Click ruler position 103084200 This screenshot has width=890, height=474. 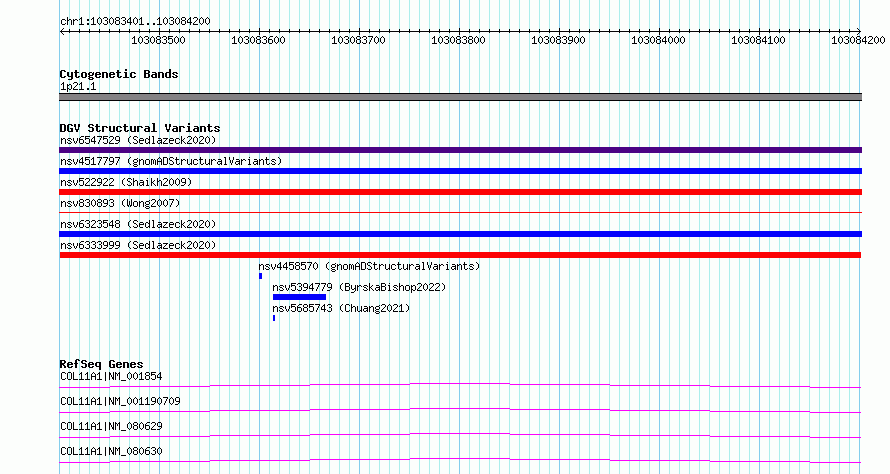(x=858, y=40)
